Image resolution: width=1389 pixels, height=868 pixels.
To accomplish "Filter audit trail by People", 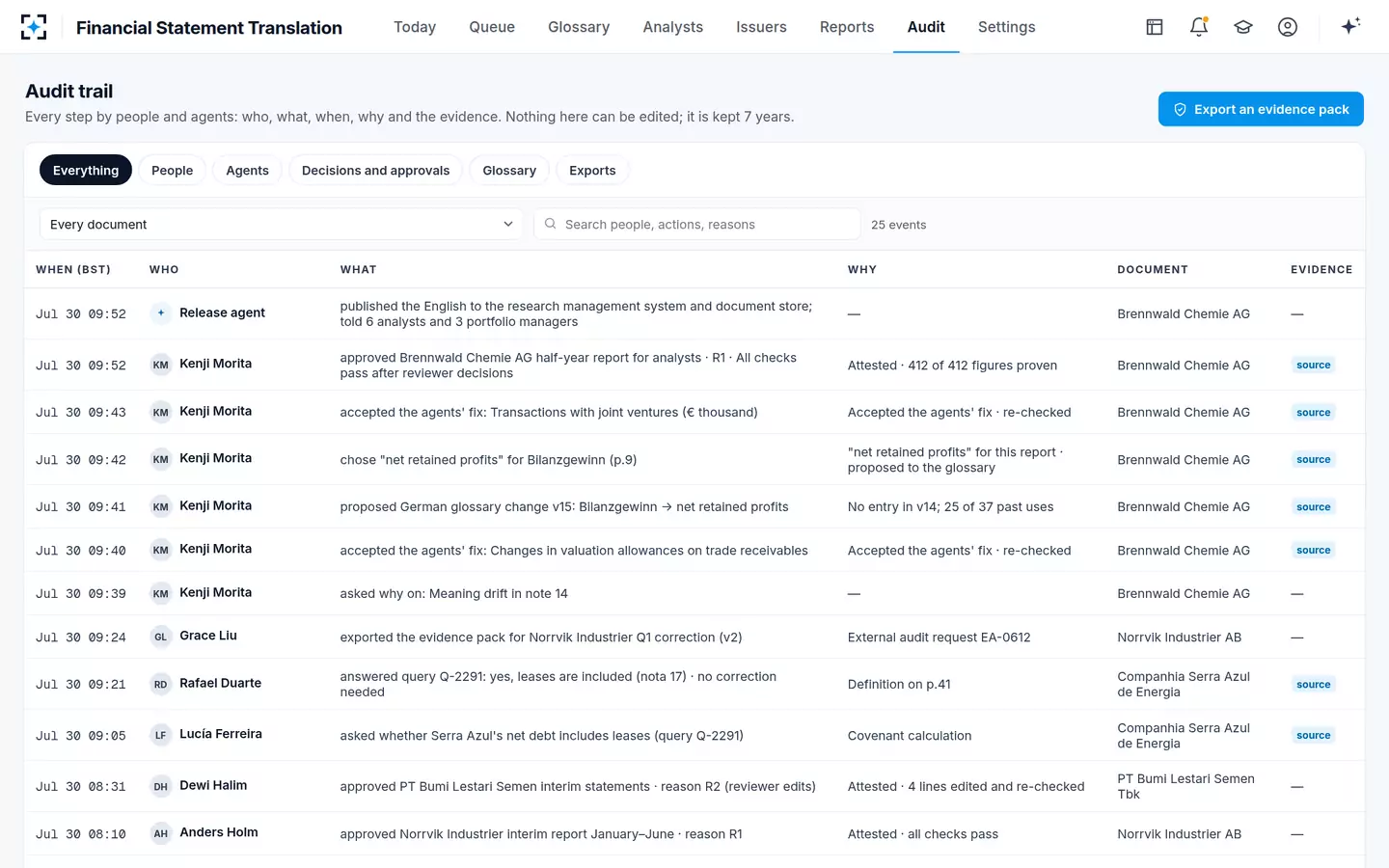I will click(173, 170).
